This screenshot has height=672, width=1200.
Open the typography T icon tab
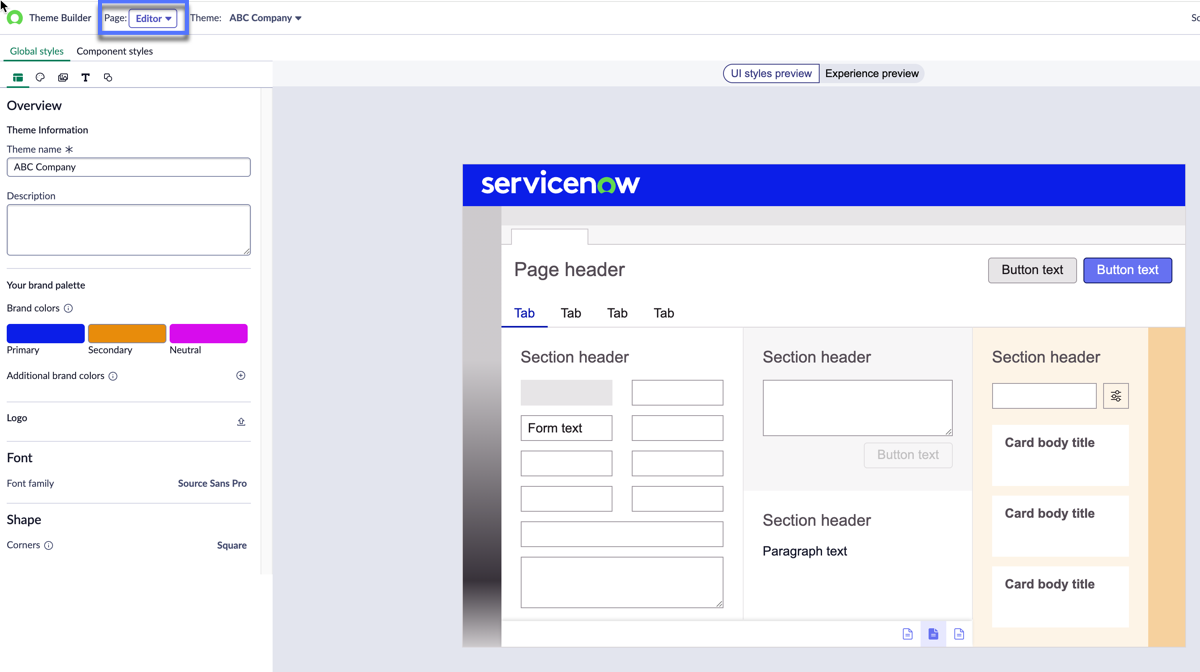tap(85, 77)
